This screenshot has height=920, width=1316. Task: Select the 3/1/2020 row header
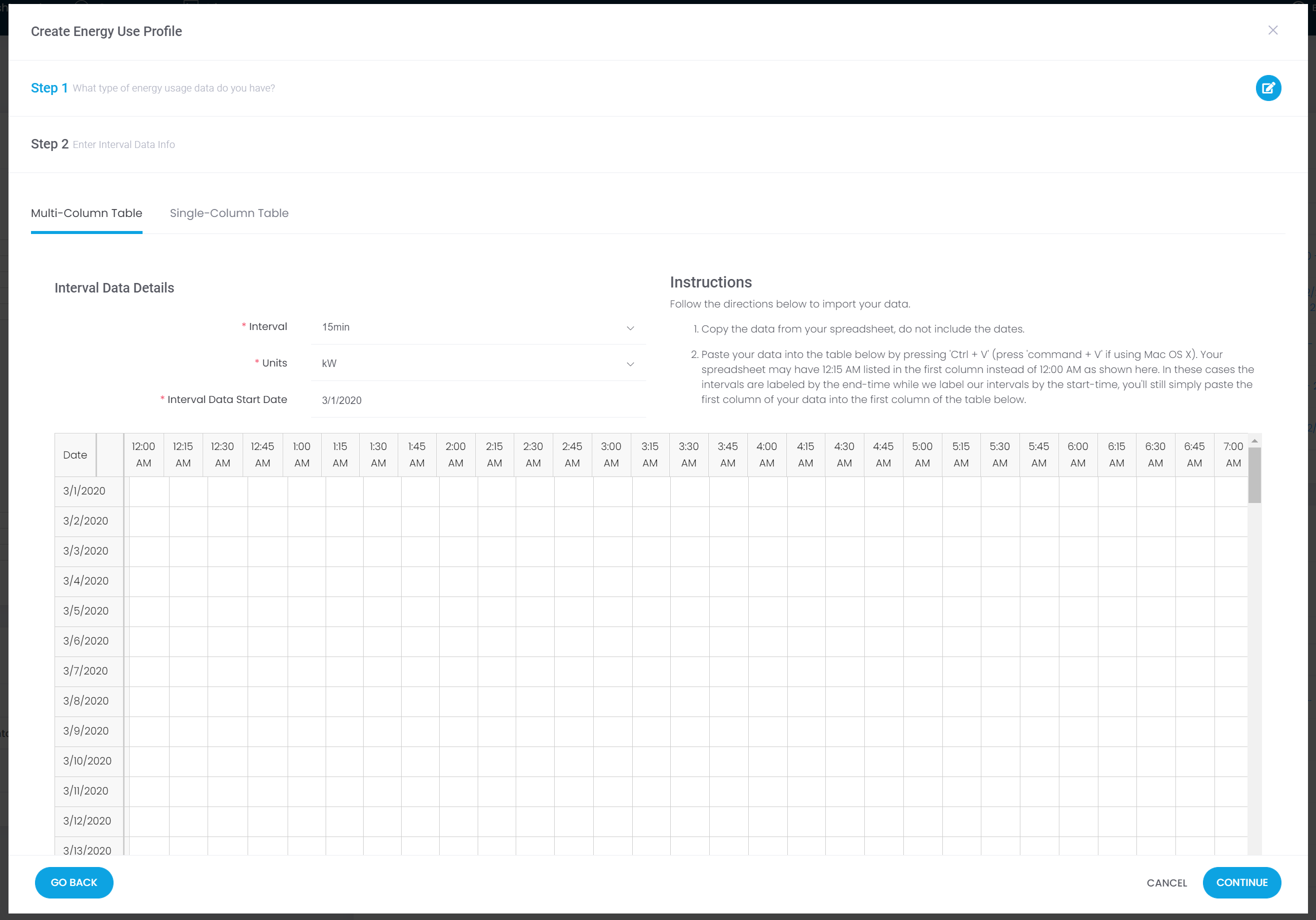click(89, 491)
